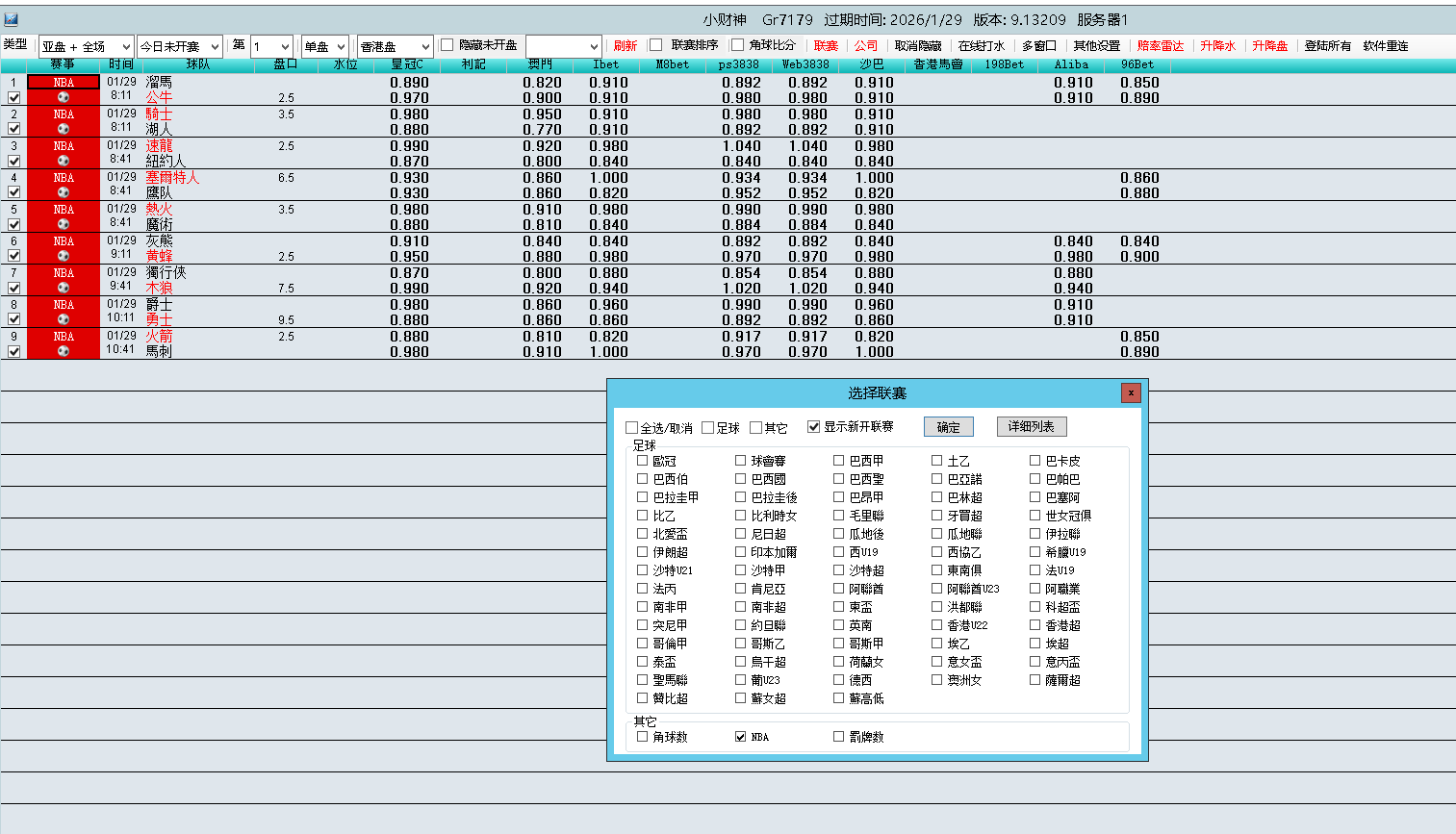Click 刷新 to refresh
Image resolution: width=1456 pixels, height=834 pixels.
coord(626,45)
